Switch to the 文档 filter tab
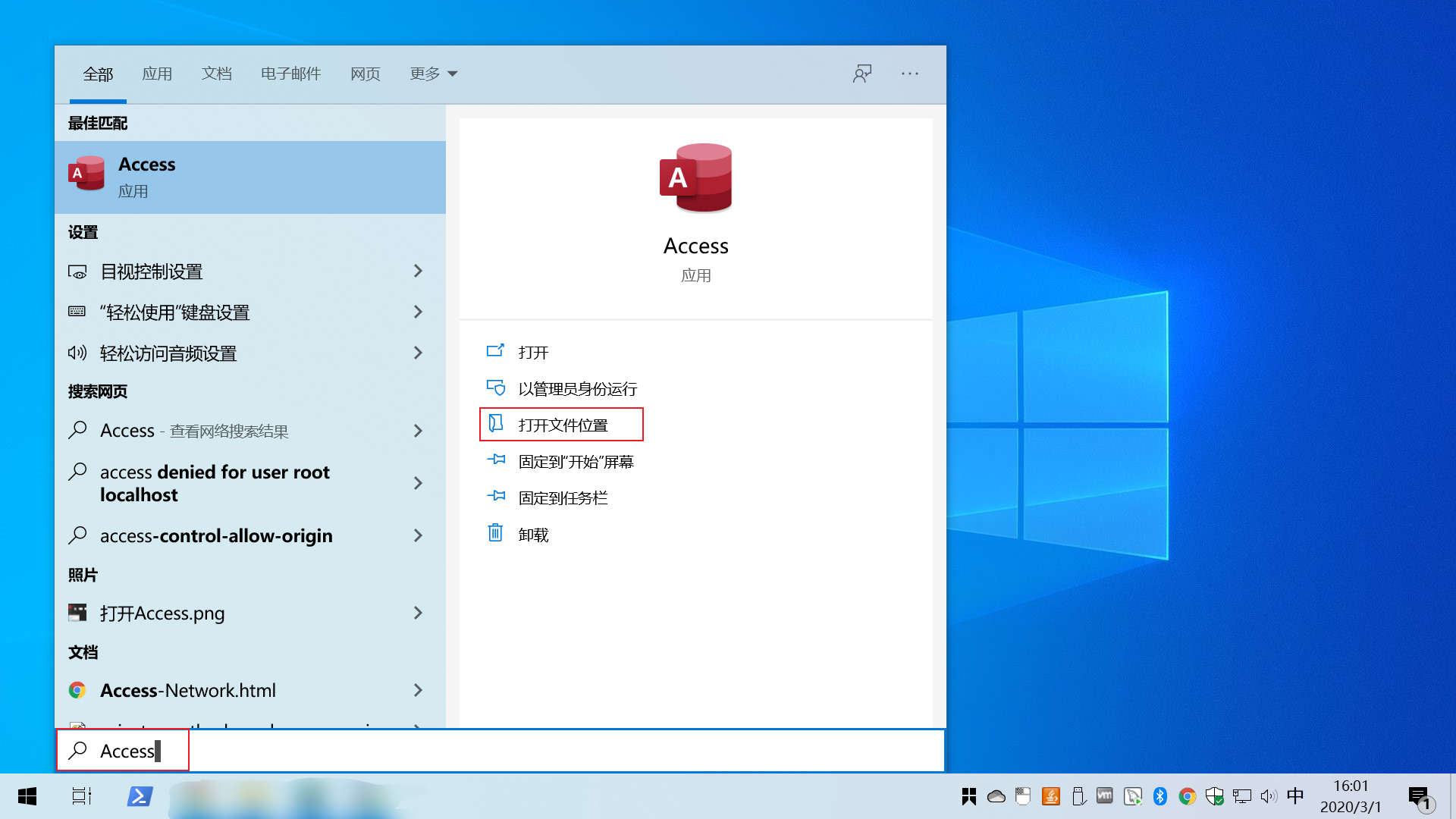1456x819 pixels. pos(217,74)
